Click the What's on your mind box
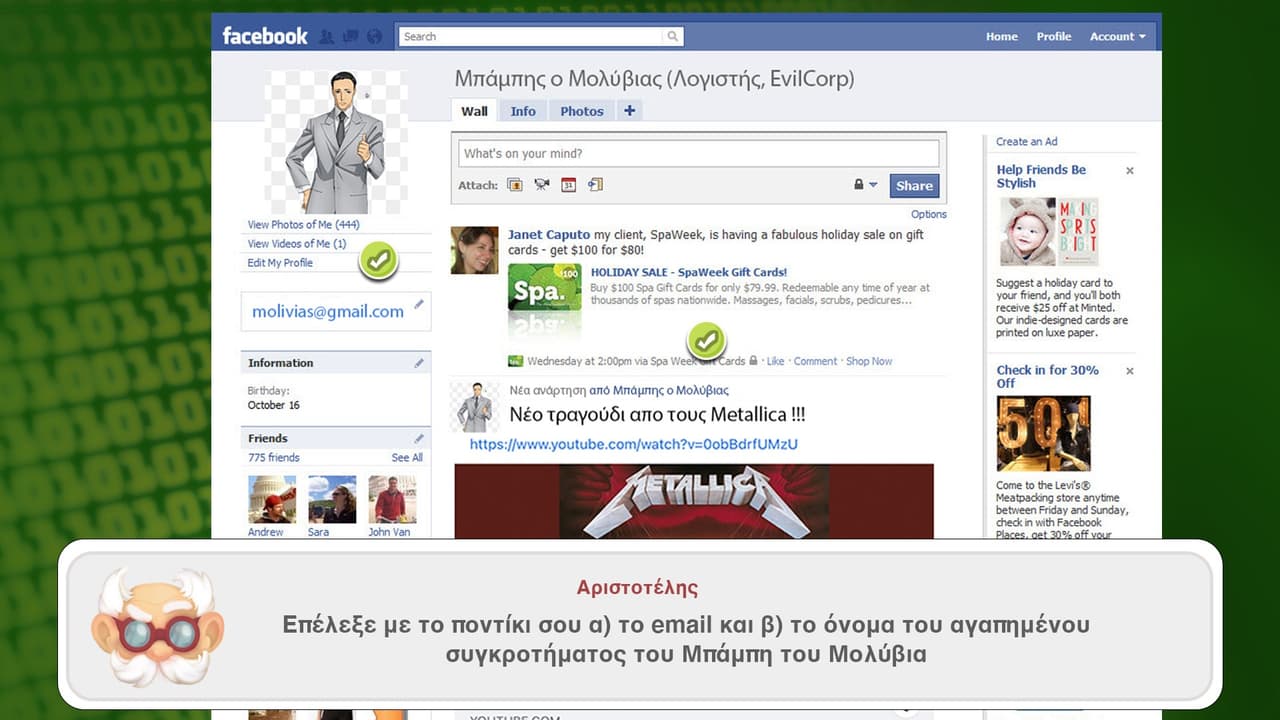This screenshot has width=1280, height=720. 699,153
